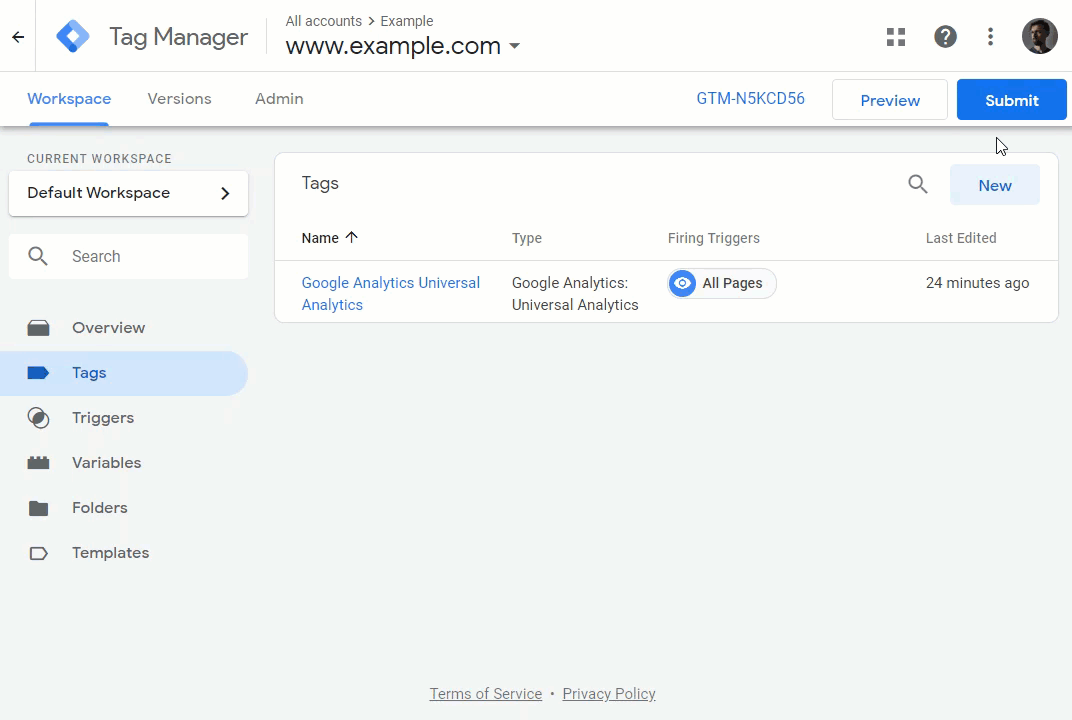
Task: Click the Templates outline icon in sidebar
Action: (38, 553)
